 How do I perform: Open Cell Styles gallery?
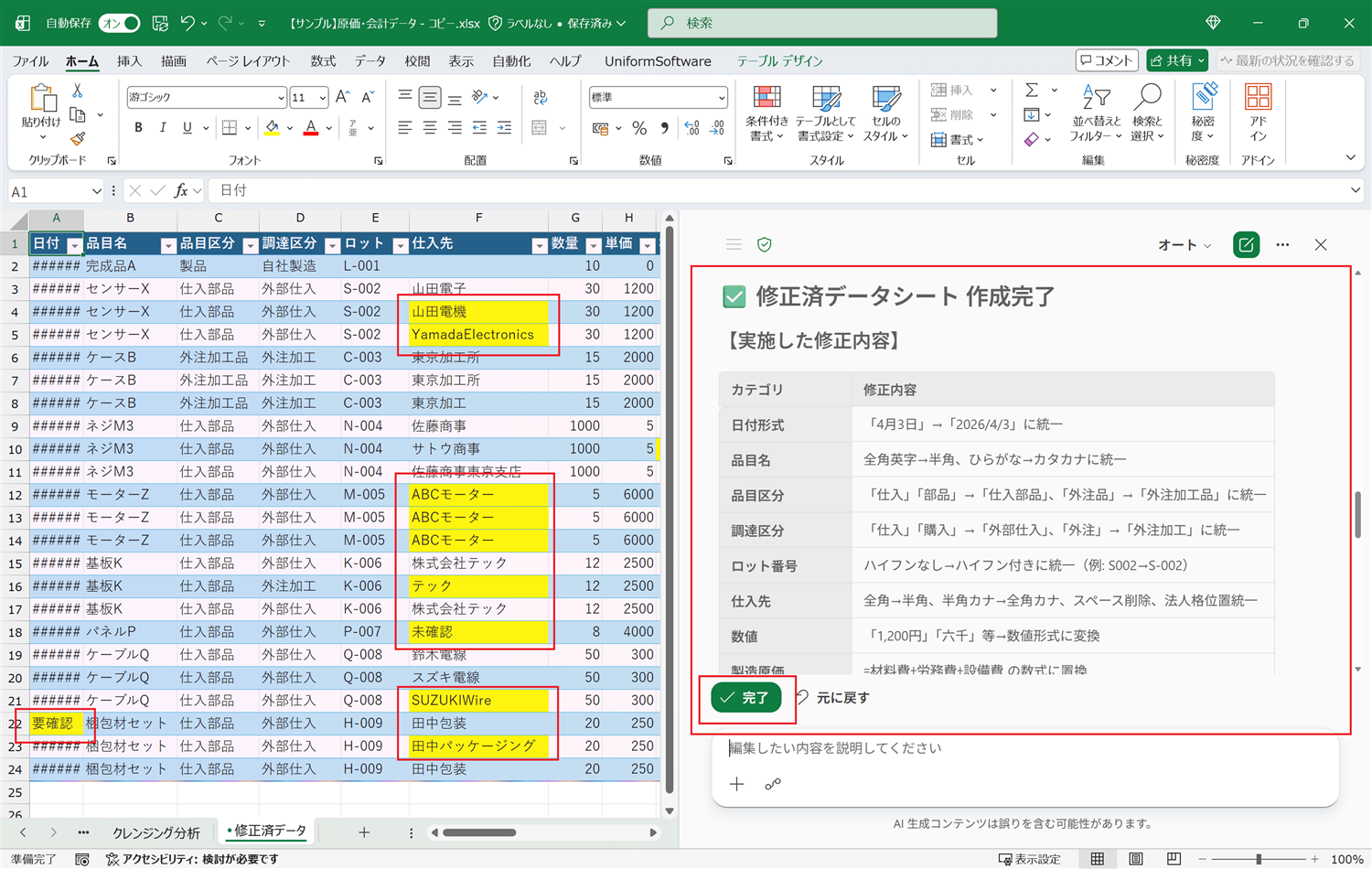click(x=885, y=113)
